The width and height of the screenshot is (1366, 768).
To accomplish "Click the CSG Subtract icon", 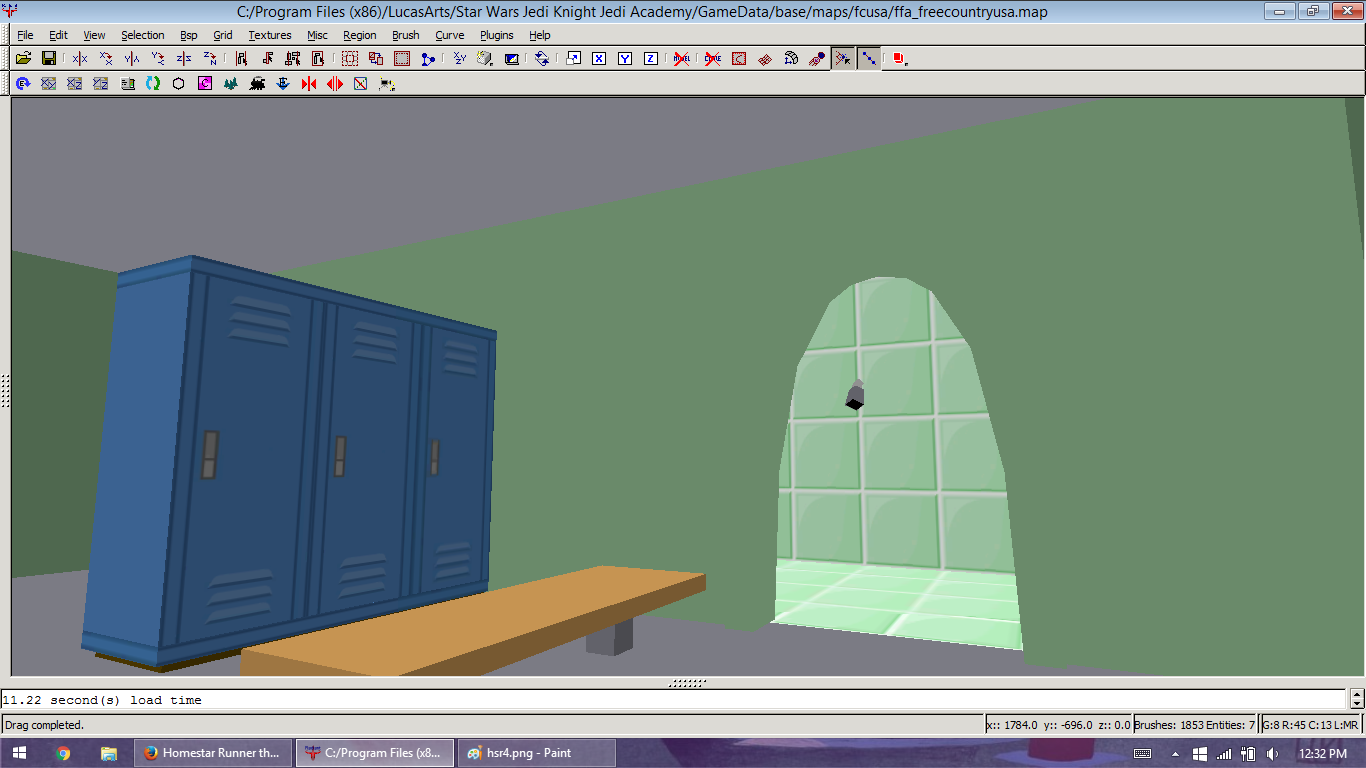I will (350, 59).
